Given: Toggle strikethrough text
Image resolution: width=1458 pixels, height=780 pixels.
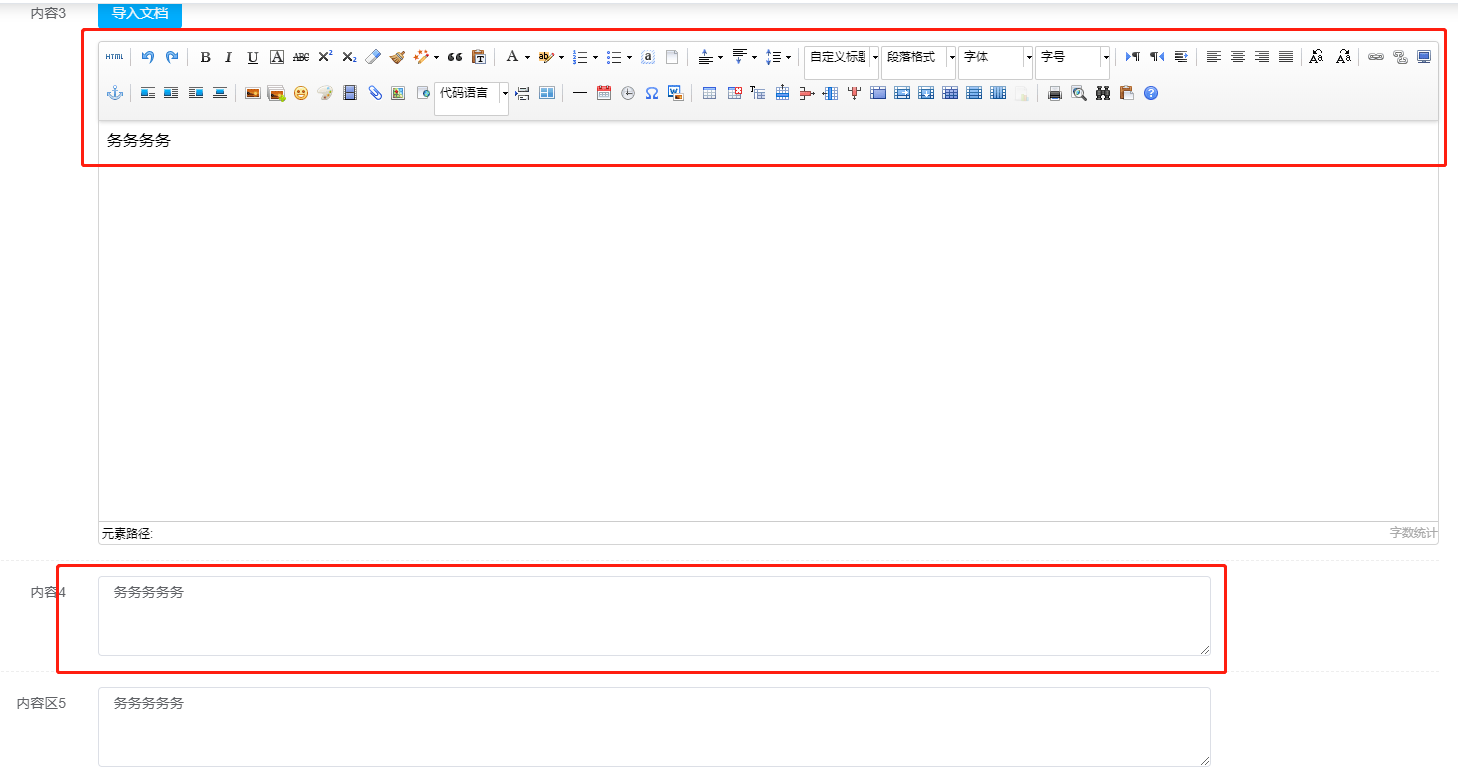Looking at the screenshot, I should (301, 57).
